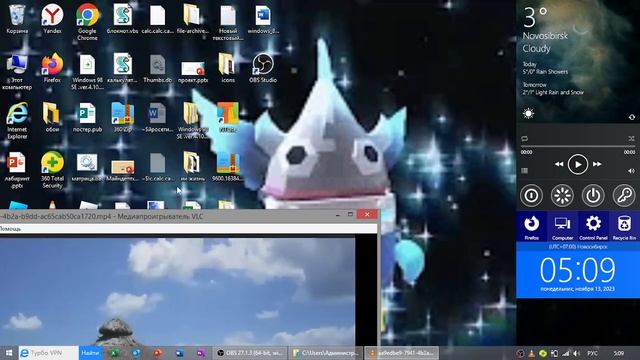Open the Computer tile in the sidebar
The height and width of the screenshot is (360, 640).
(562, 227)
